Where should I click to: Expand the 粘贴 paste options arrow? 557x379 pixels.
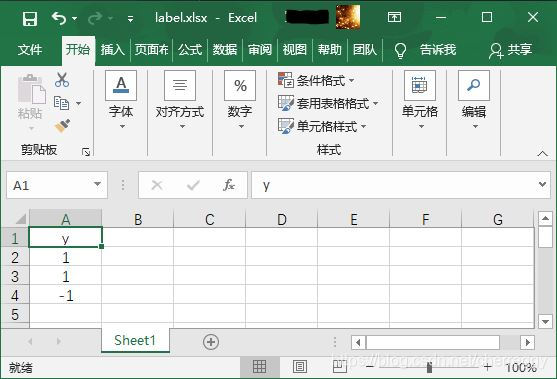(x=31, y=128)
